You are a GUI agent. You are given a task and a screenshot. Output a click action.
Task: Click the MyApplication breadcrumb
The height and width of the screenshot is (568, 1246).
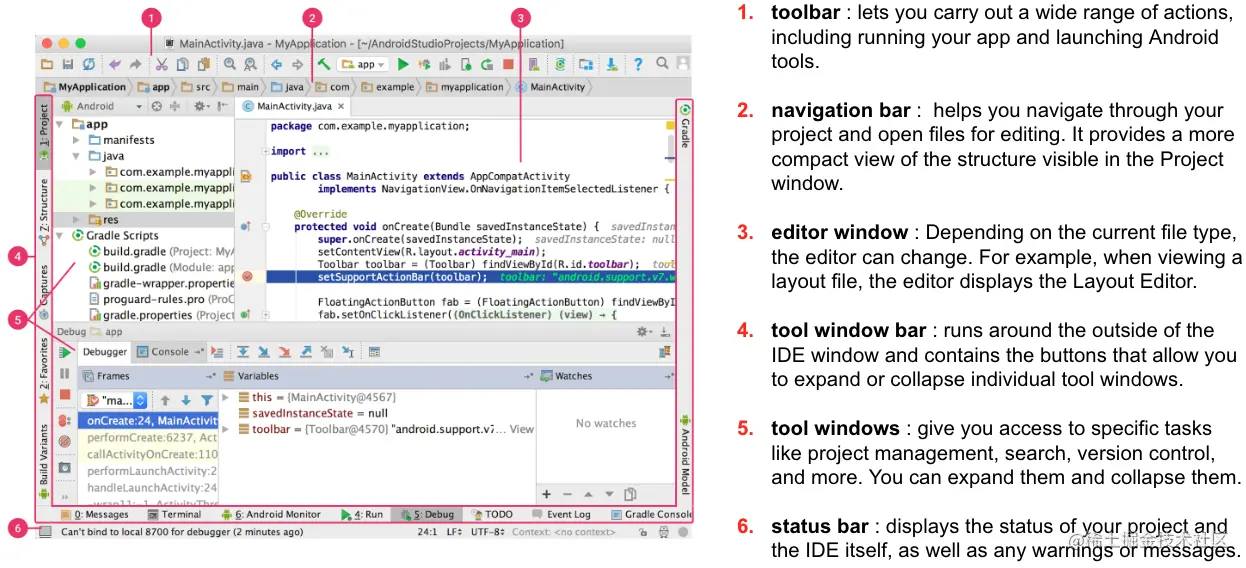[x=84, y=87]
